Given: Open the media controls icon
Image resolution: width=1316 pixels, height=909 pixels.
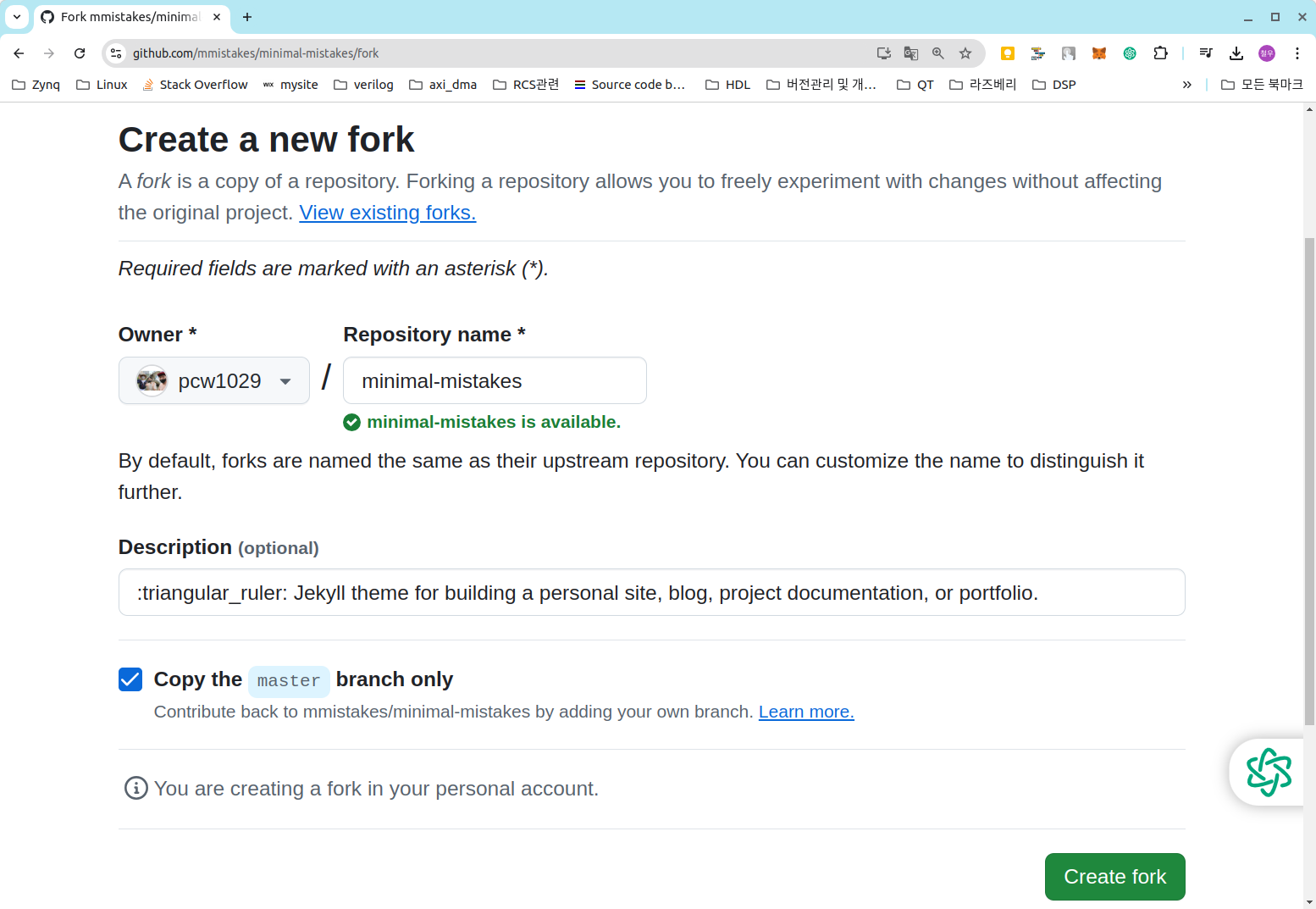Looking at the screenshot, I should point(1206,53).
